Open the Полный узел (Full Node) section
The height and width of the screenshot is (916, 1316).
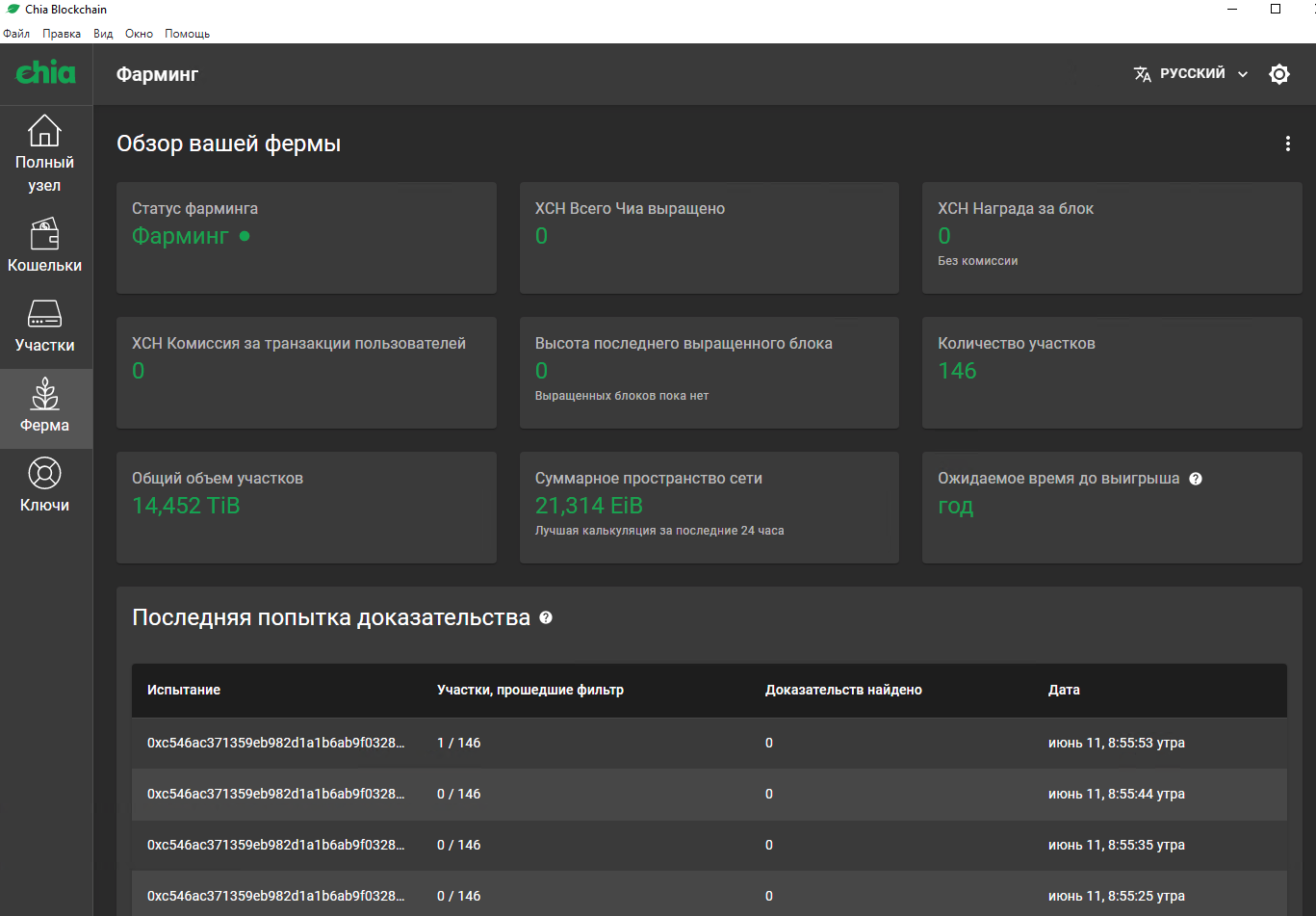tap(45, 153)
